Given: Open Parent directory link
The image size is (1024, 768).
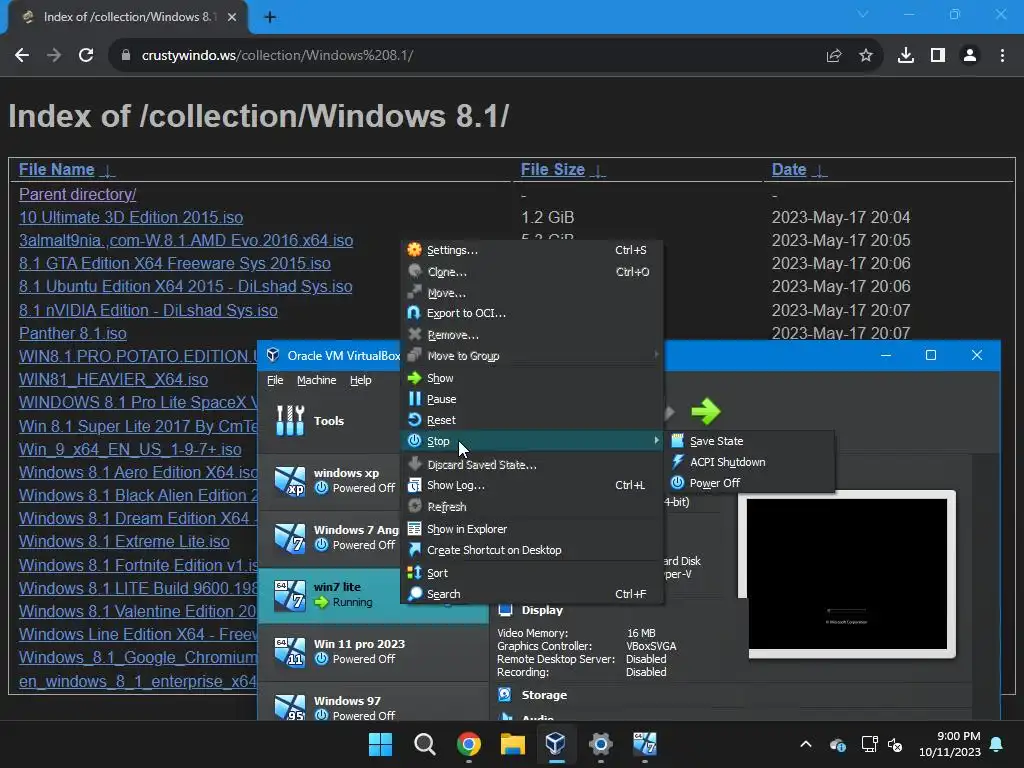Looking at the screenshot, I should 78,195.
